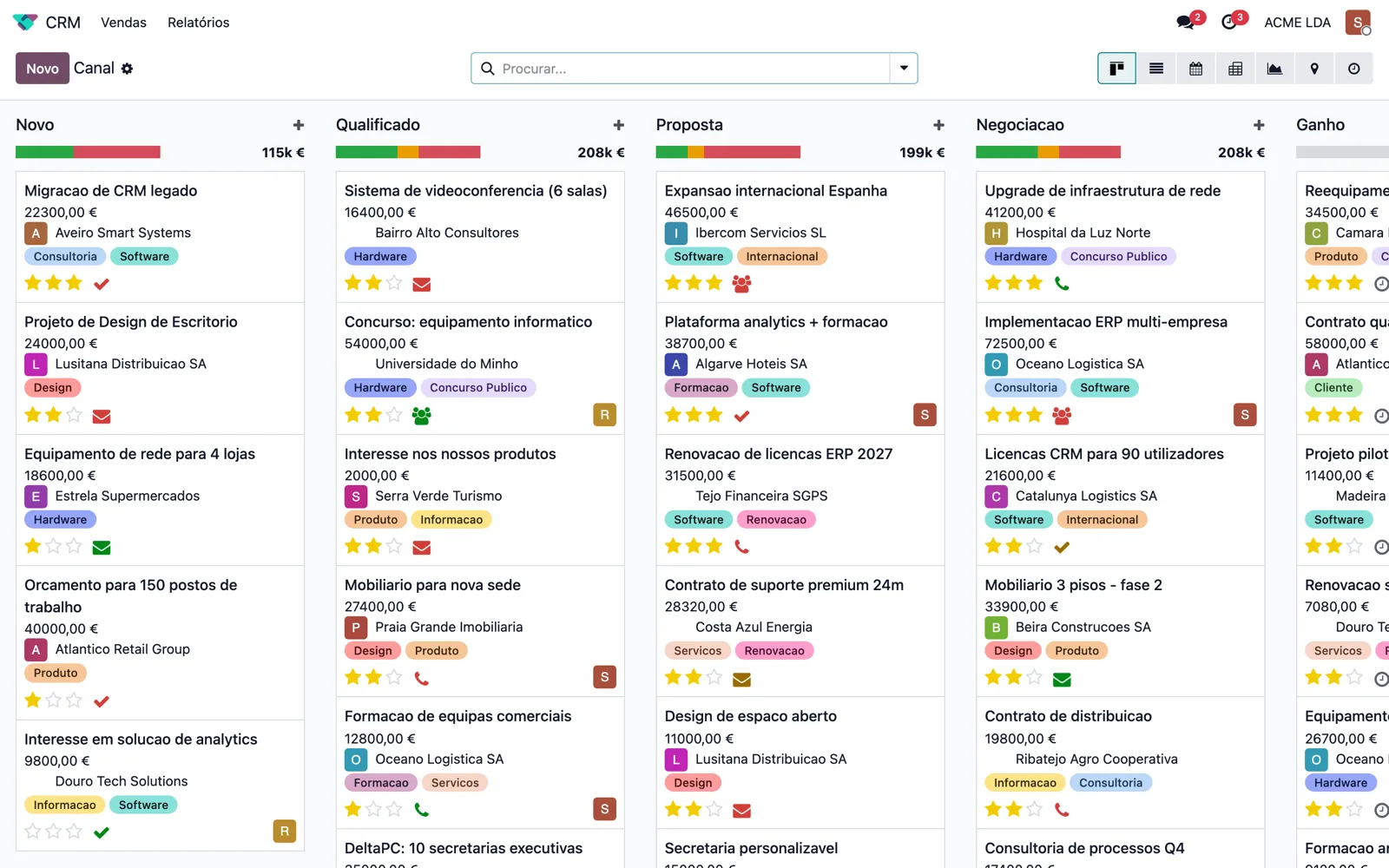Open Plataforma analytics + formacao card
Screen dimensions: 1389x868
[x=800, y=368]
